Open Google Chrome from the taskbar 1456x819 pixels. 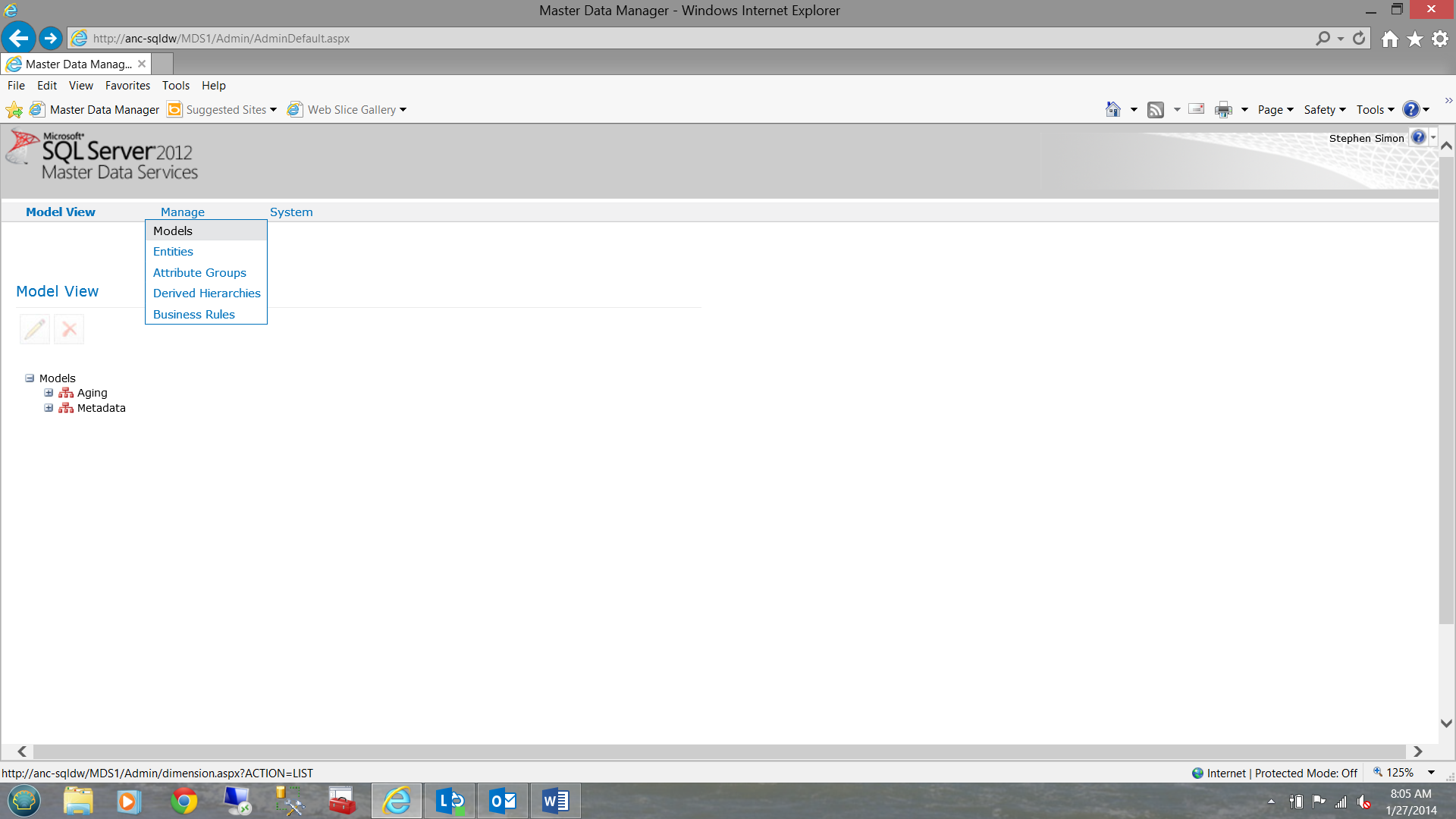(184, 801)
